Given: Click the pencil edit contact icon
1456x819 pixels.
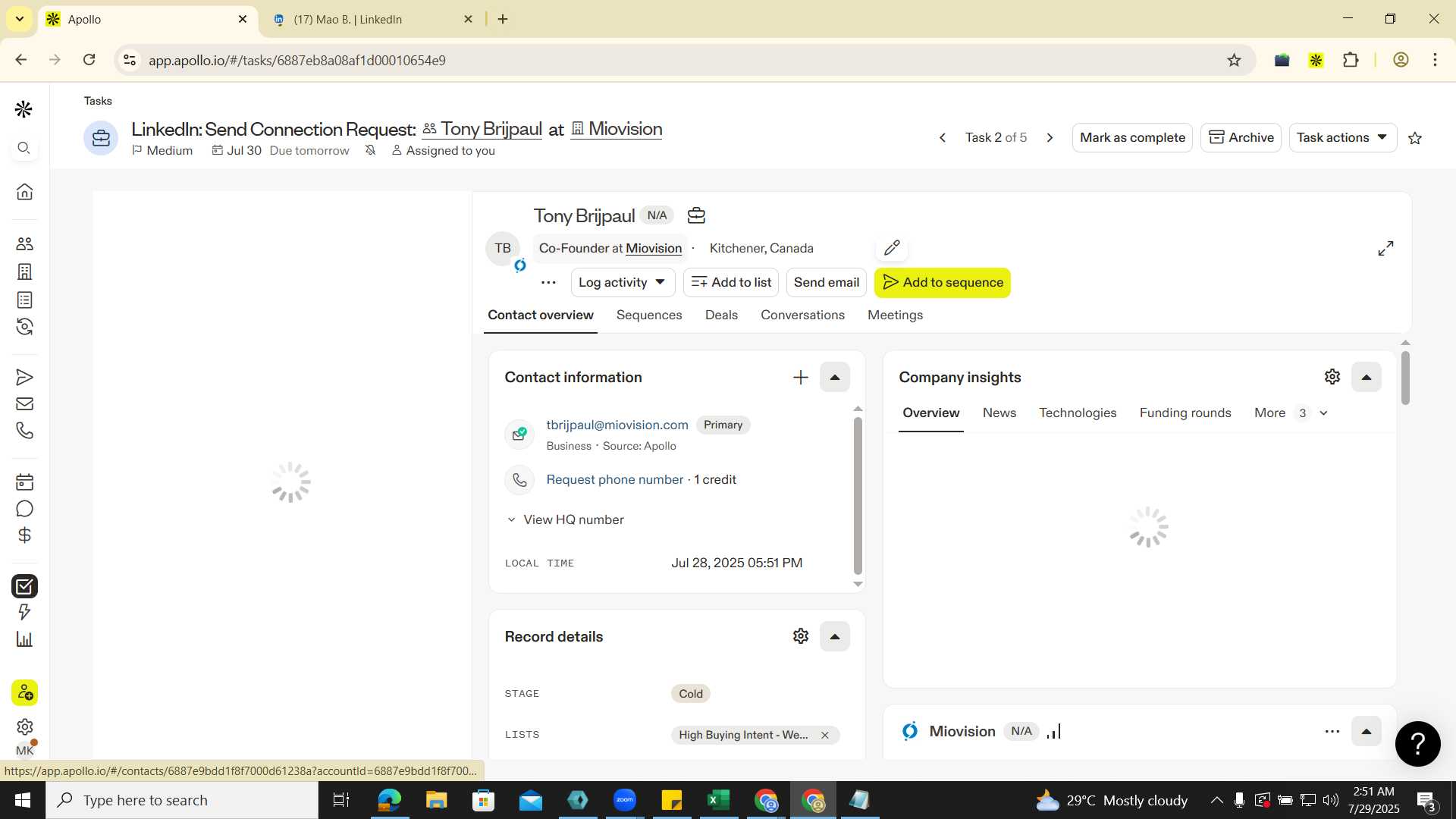Looking at the screenshot, I should pos(892,248).
